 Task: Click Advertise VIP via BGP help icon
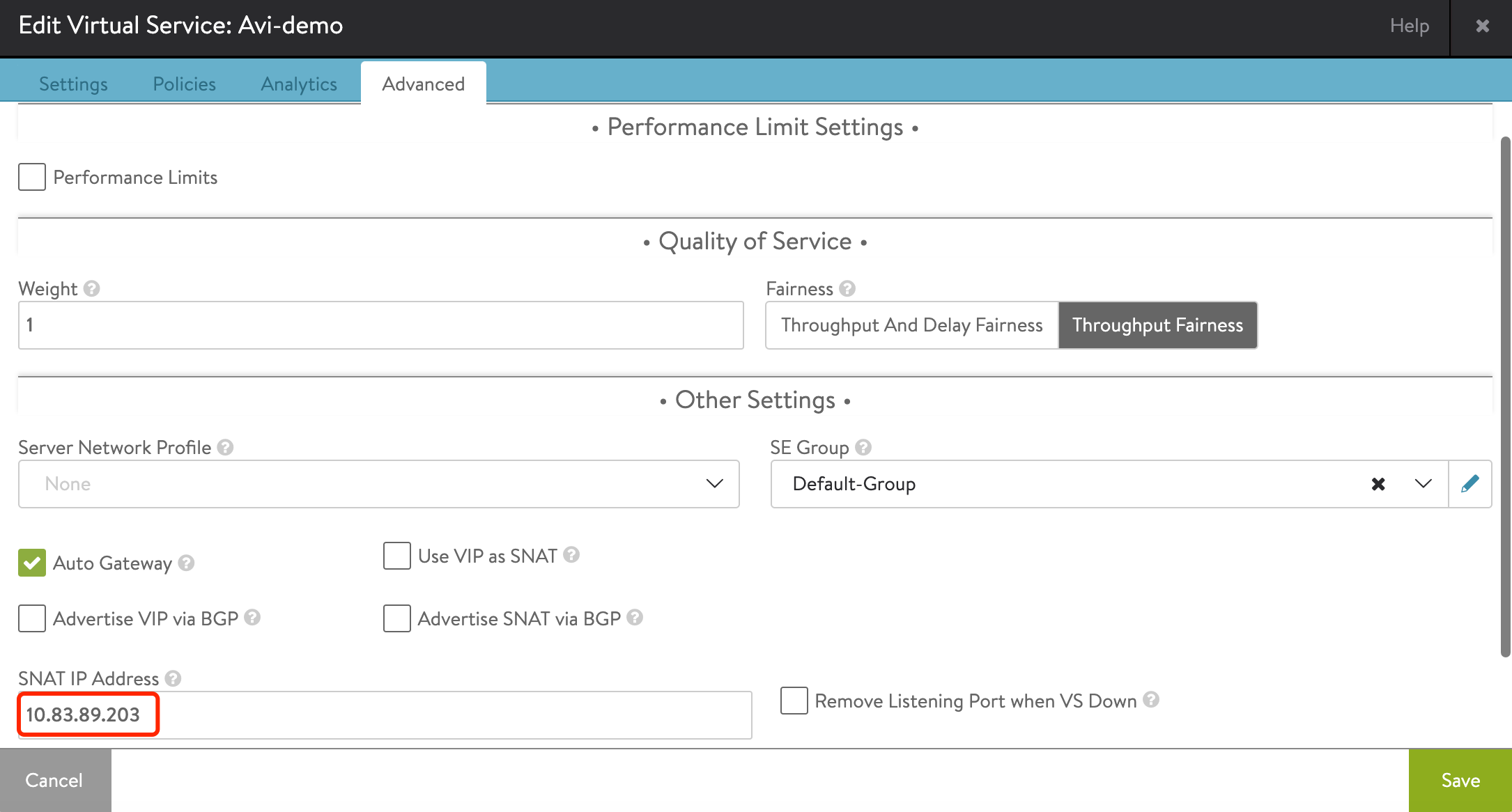(252, 617)
